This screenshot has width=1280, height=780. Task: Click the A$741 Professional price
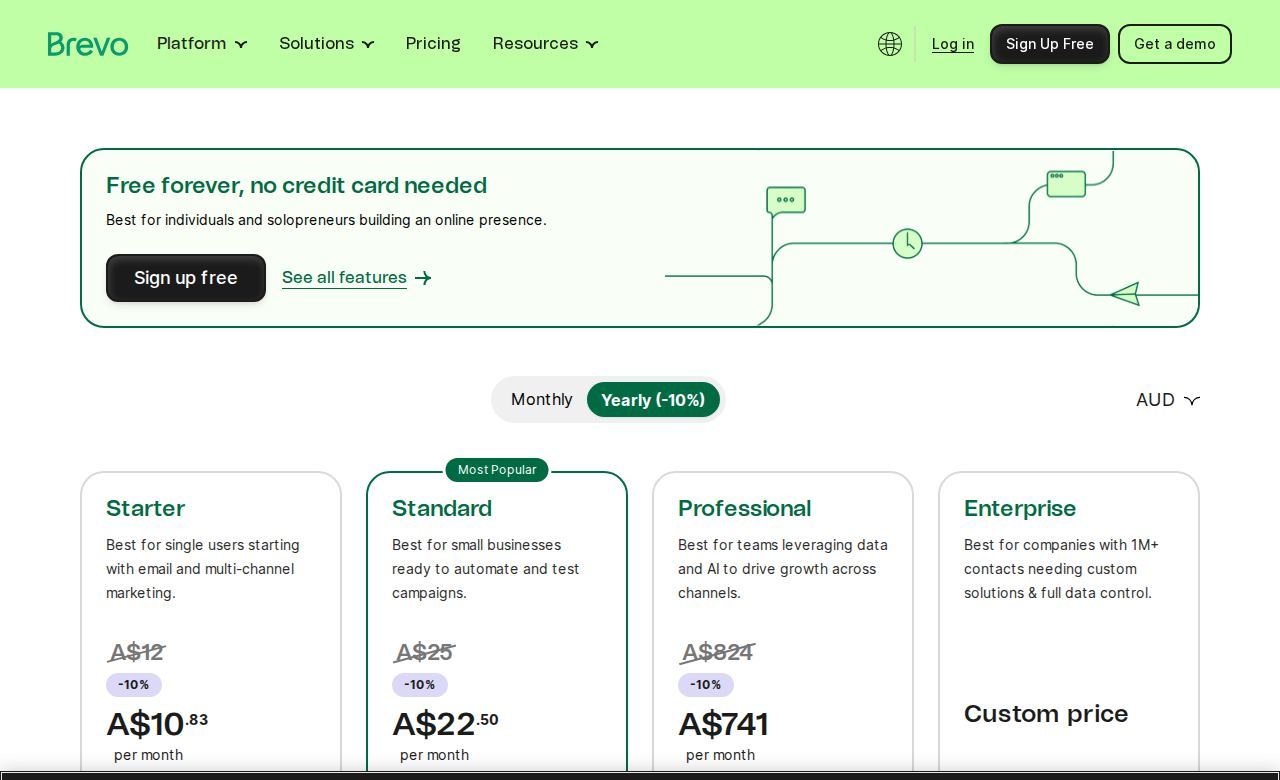723,724
